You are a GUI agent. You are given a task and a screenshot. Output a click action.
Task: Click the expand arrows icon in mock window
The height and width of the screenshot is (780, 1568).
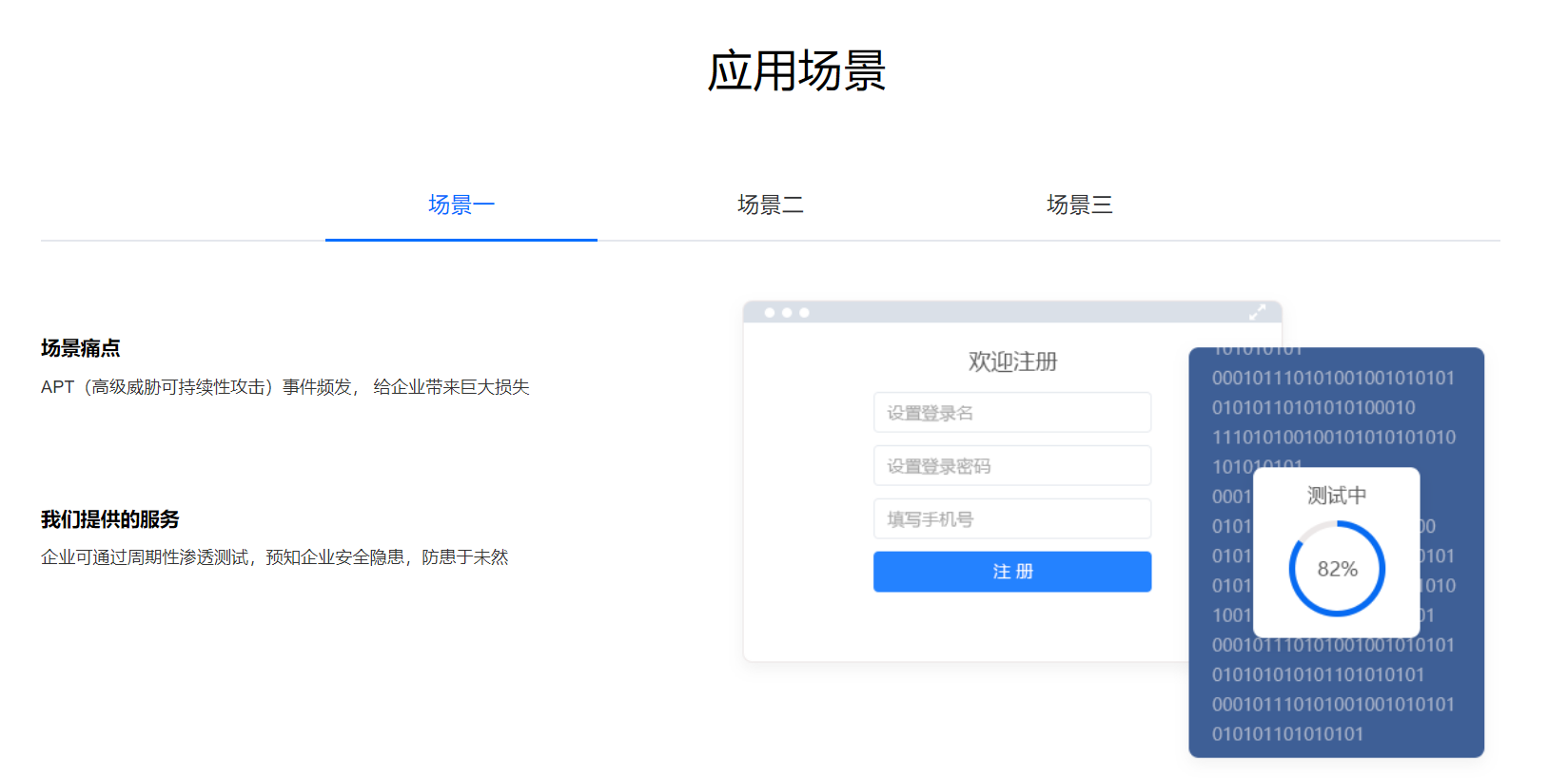1257,312
